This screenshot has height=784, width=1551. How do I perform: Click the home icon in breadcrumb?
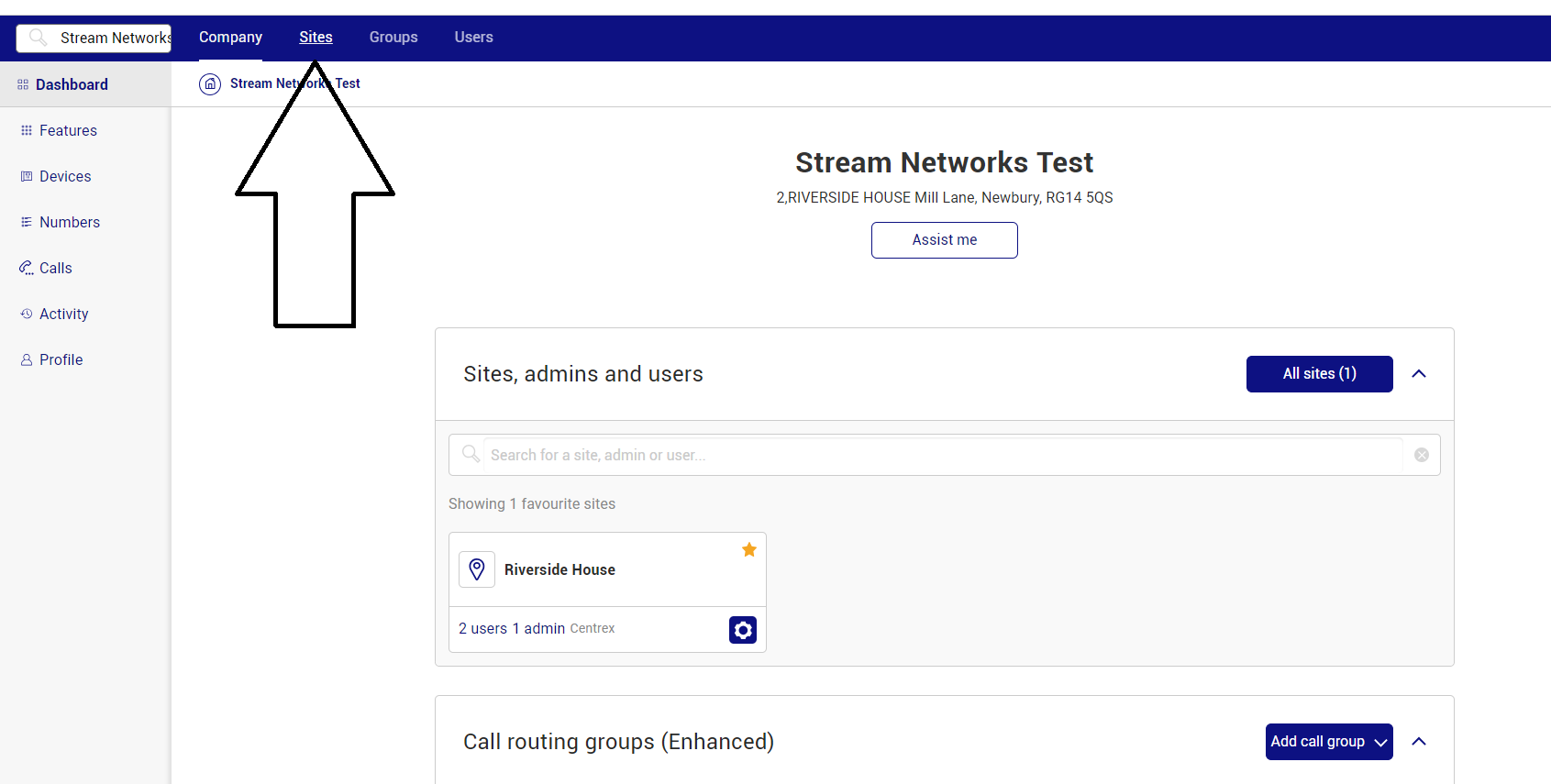pos(210,84)
